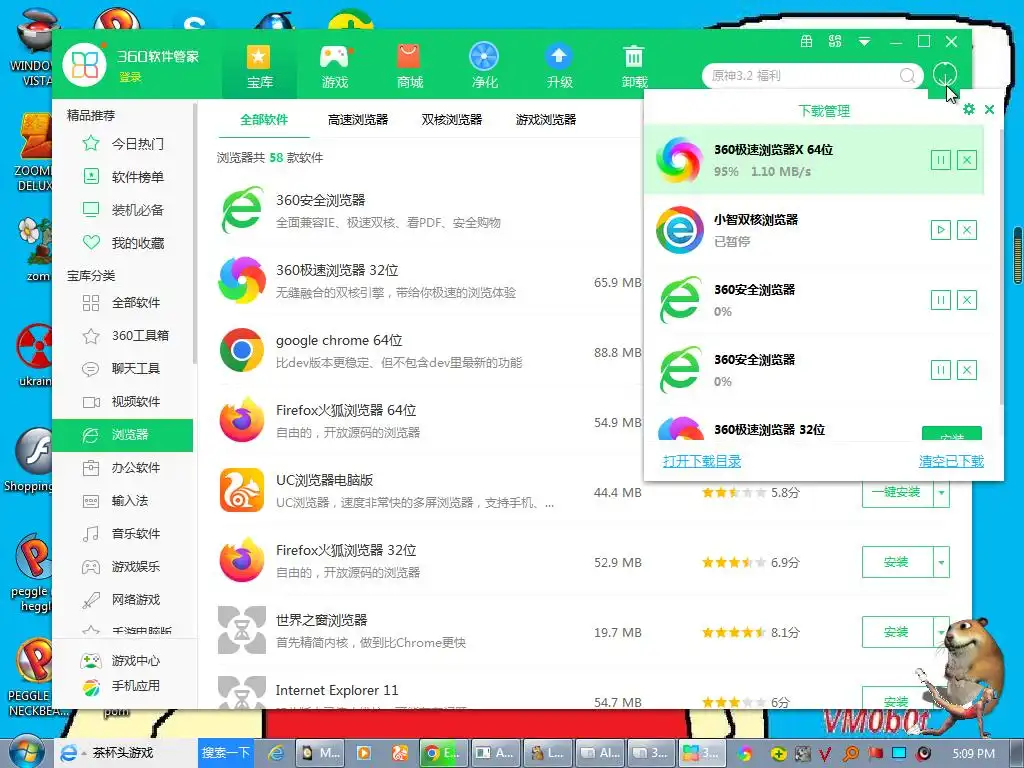Switch to 游戏浏览器 tab
This screenshot has width=1024, height=768.
click(x=546, y=120)
